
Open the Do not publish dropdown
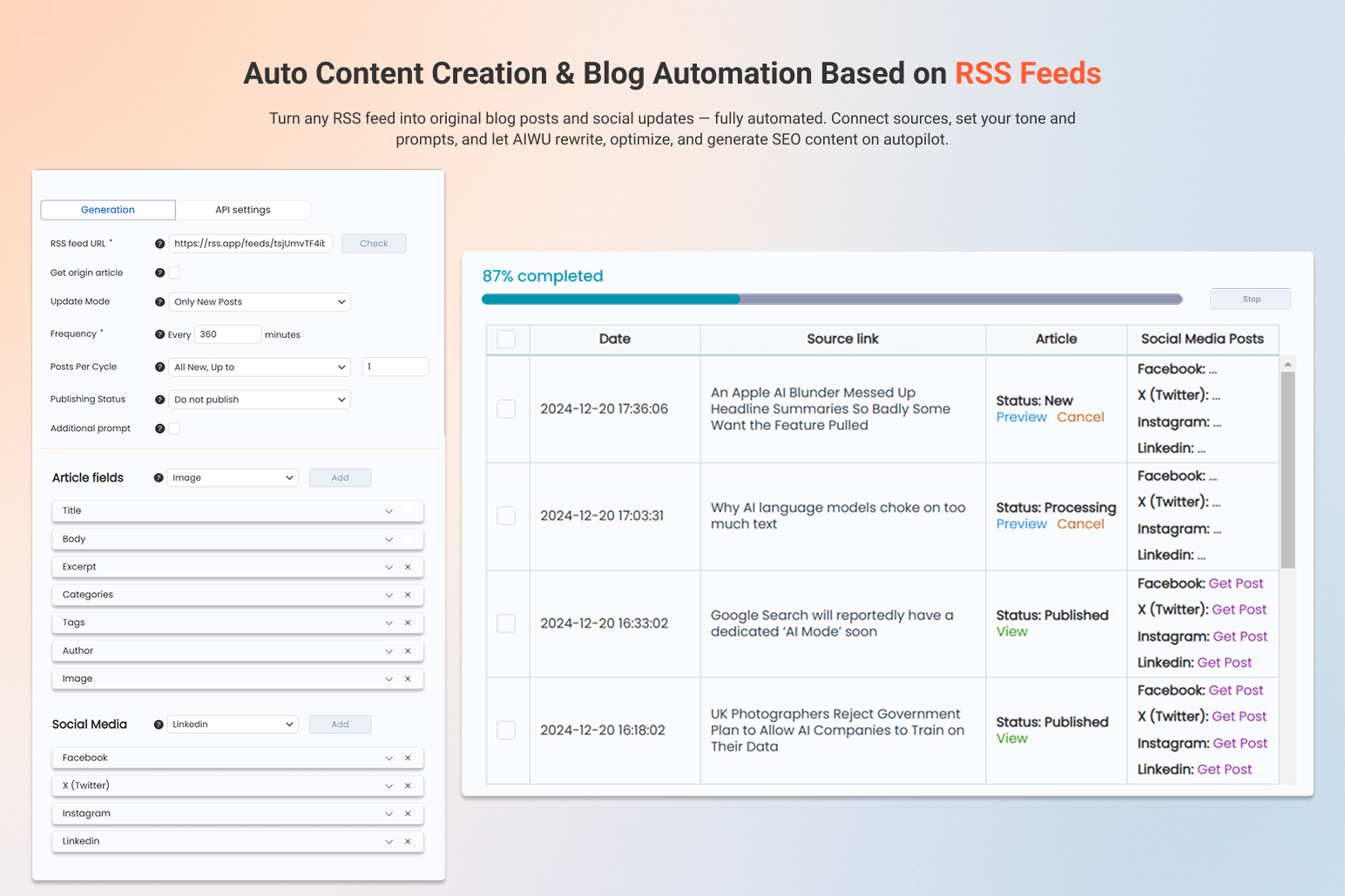(x=259, y=399)
